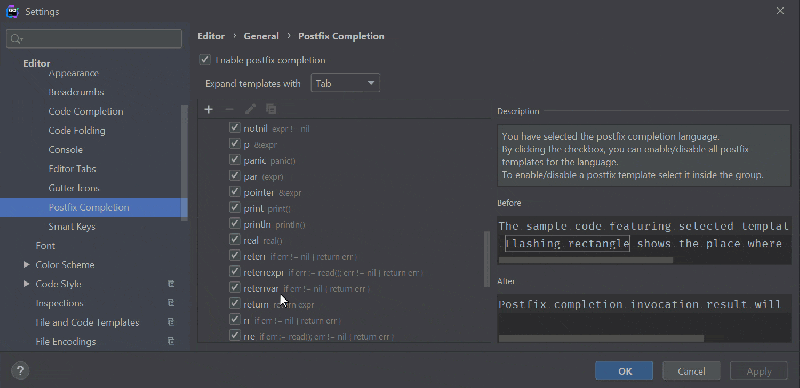This screenshot has width=800, height=388.
Task: Click General in the breadcrumb path
Action: point(261,36)
